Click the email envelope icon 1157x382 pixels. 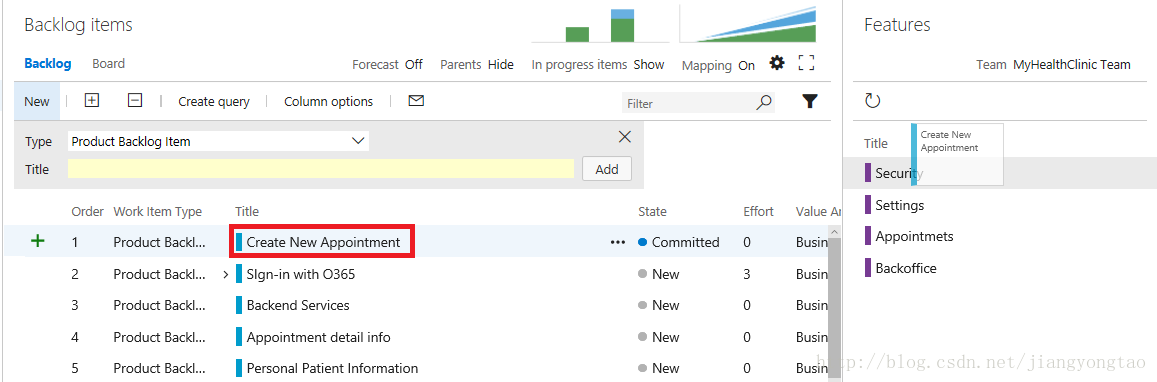416,100
